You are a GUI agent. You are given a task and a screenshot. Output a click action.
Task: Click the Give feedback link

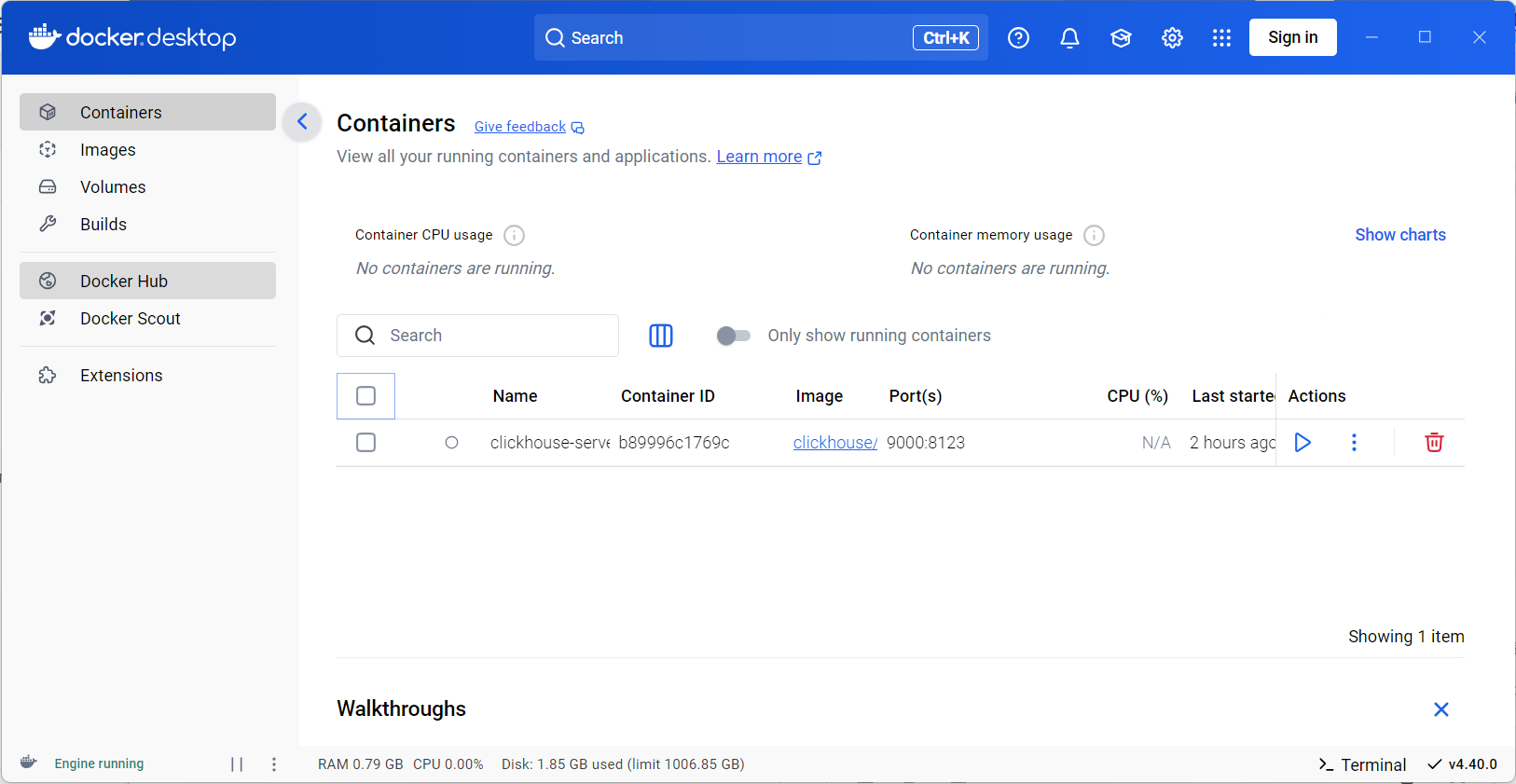pos(529,127)
